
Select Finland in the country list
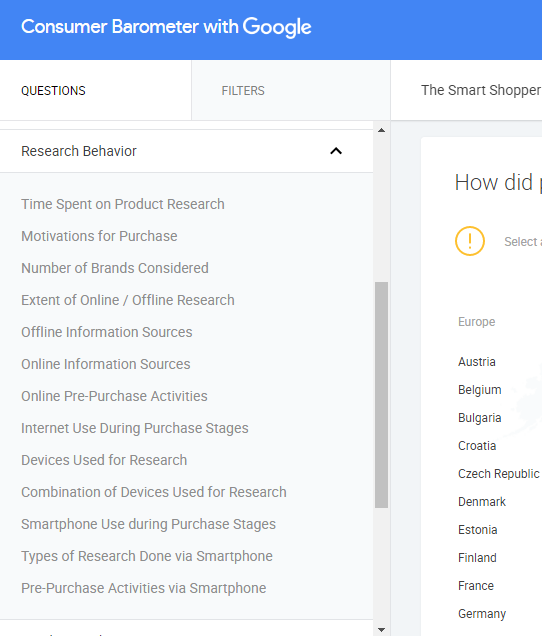pyautogui.click(x=477, y=558)
